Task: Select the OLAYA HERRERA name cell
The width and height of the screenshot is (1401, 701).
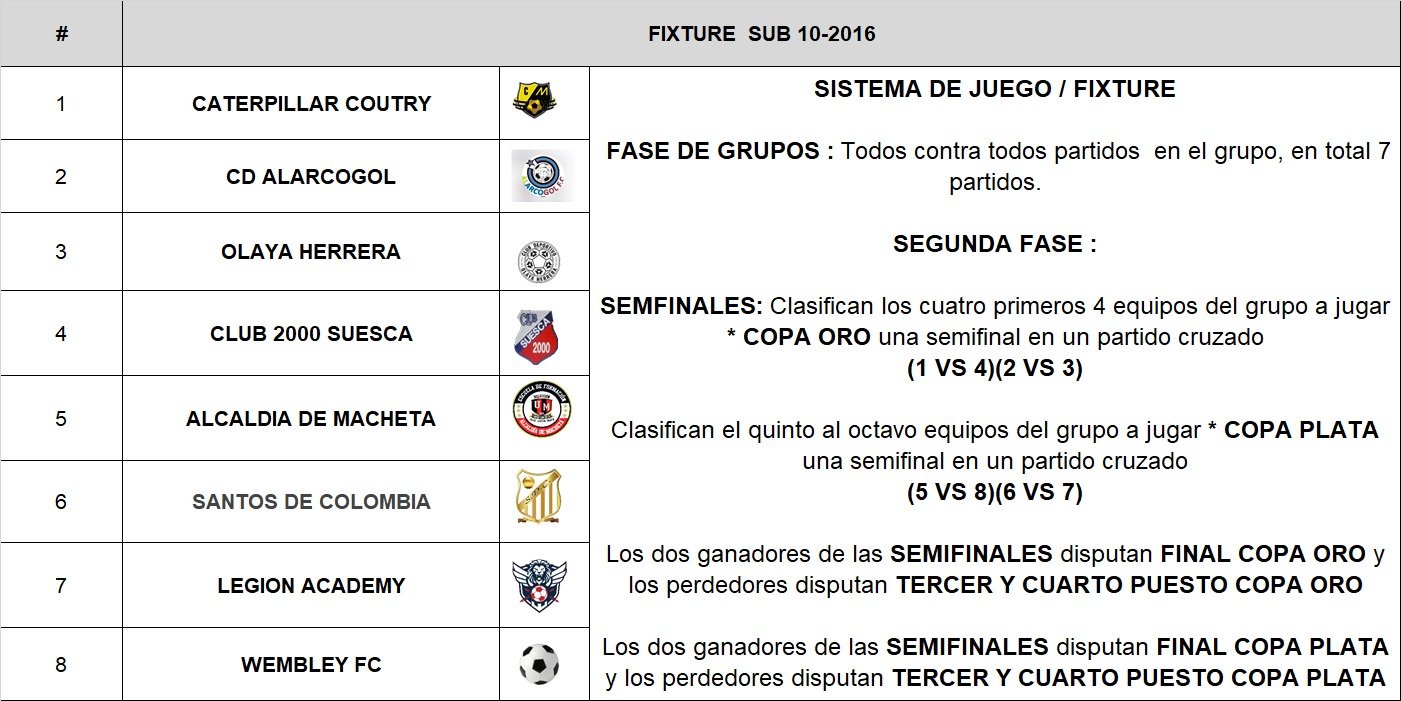Action: [311, 251]
